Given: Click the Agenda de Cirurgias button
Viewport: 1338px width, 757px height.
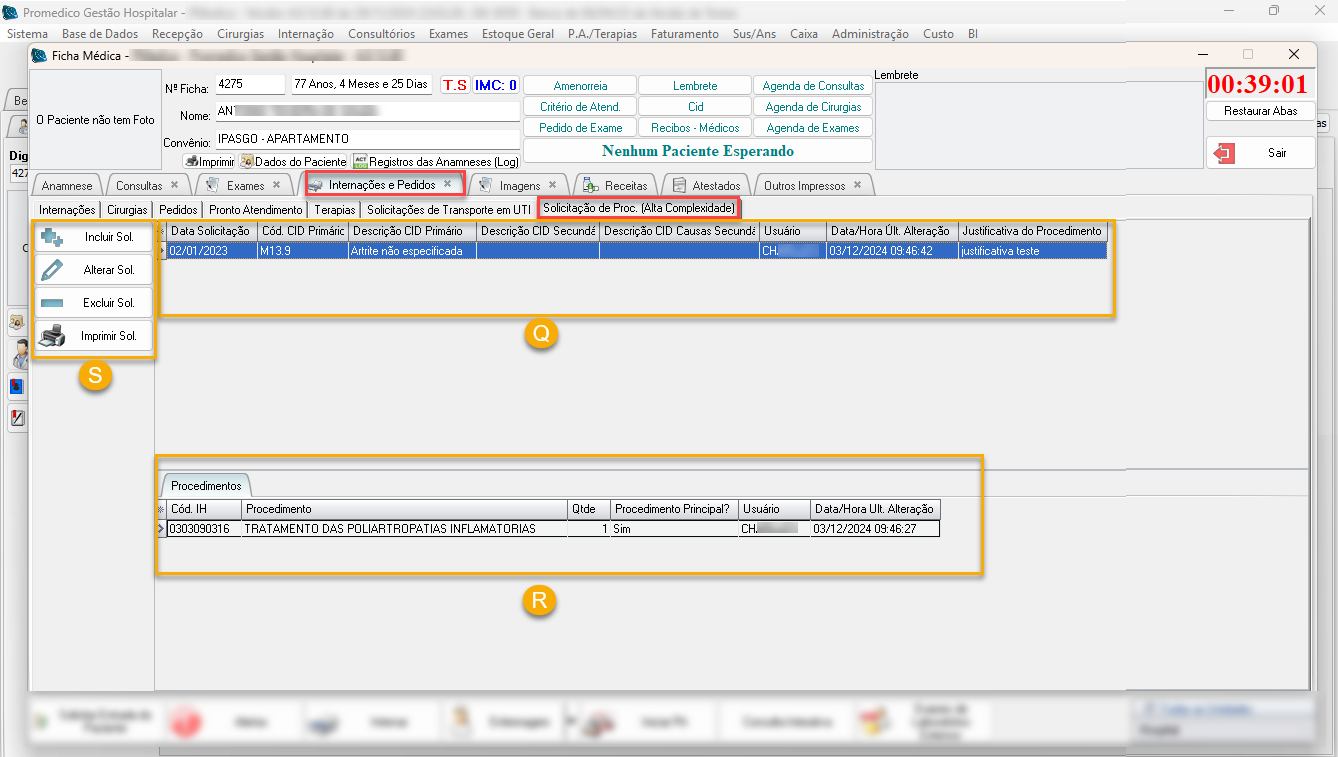Looking at the screenshot, I should 812,107.
